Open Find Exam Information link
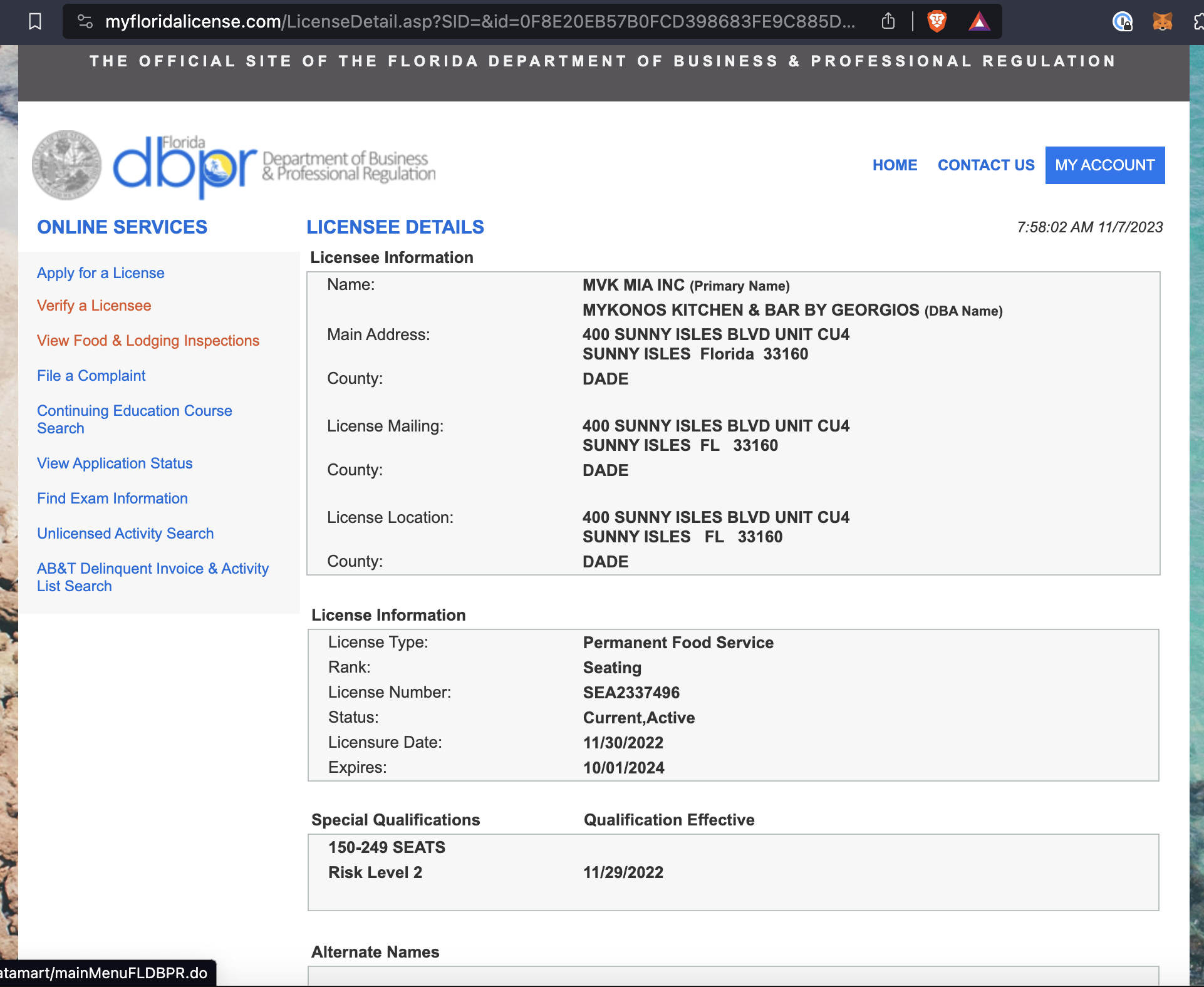This screenshot has height=987, width=1204. 112,499
